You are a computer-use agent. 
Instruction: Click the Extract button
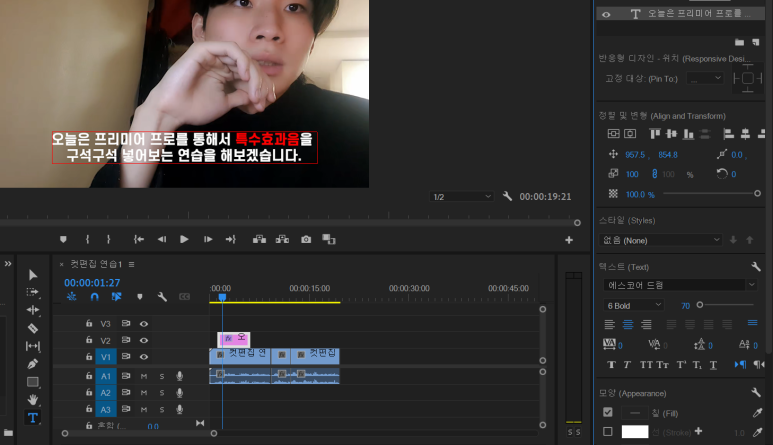[x=282, y=240]
